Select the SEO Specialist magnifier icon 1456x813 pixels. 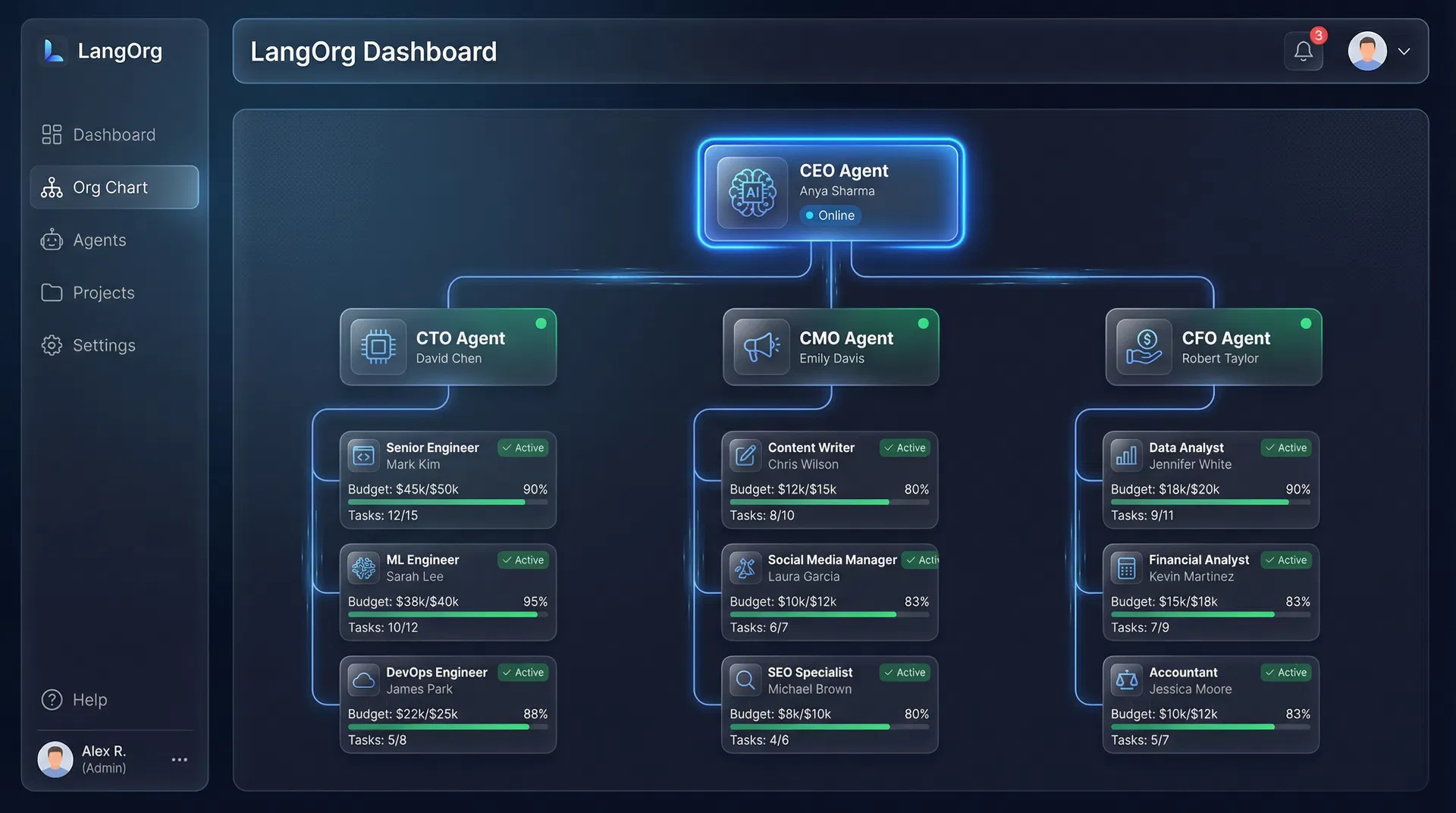pos(745,680)
